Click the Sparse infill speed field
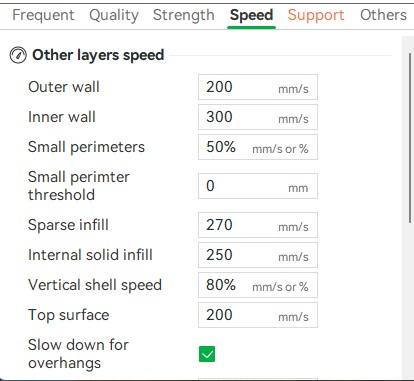Image resolution: width=414 pixels, height=381 pixels. point(258,225)
